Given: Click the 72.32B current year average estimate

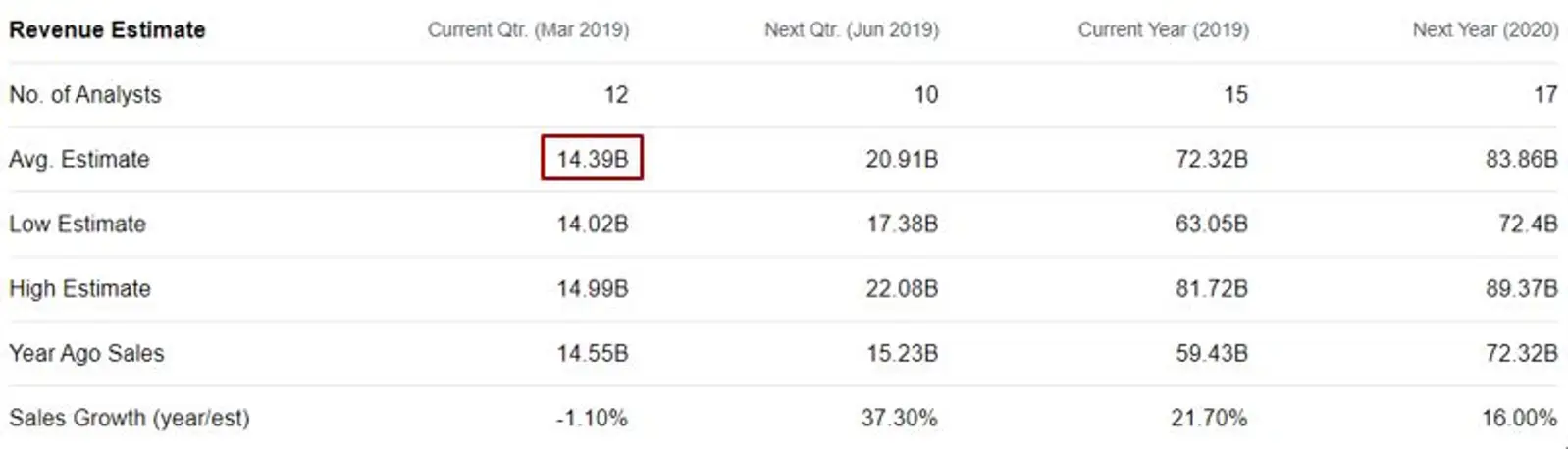Looking at the screenshot, I should click(1212, 159).
